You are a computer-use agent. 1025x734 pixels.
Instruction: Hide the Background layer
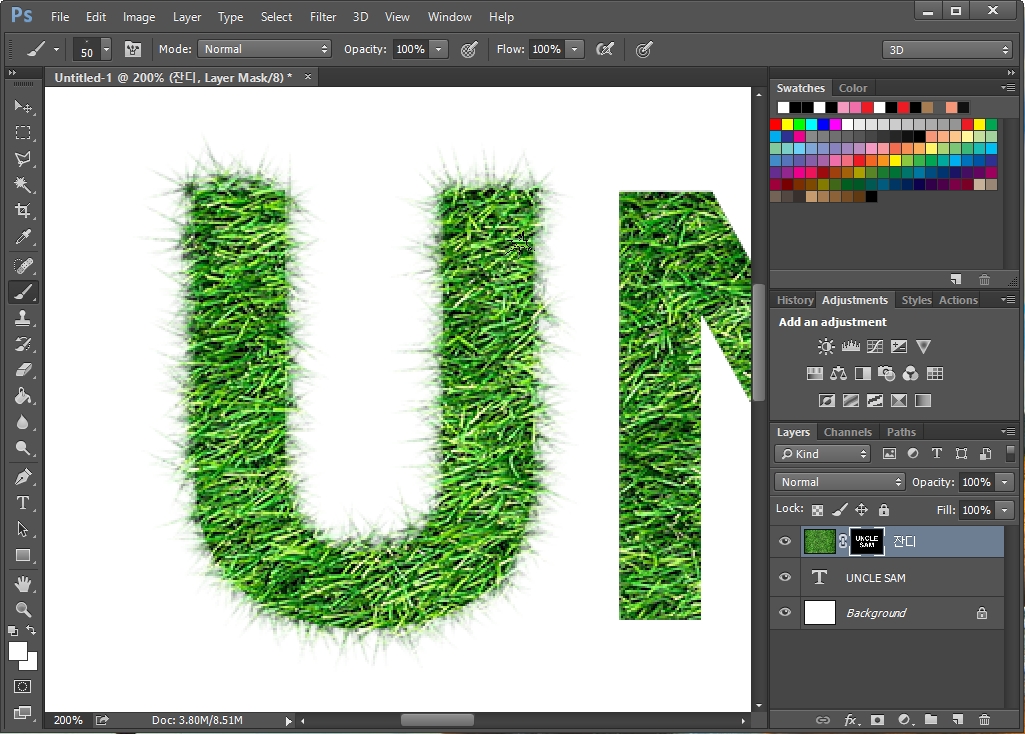[x=785, y=612]
